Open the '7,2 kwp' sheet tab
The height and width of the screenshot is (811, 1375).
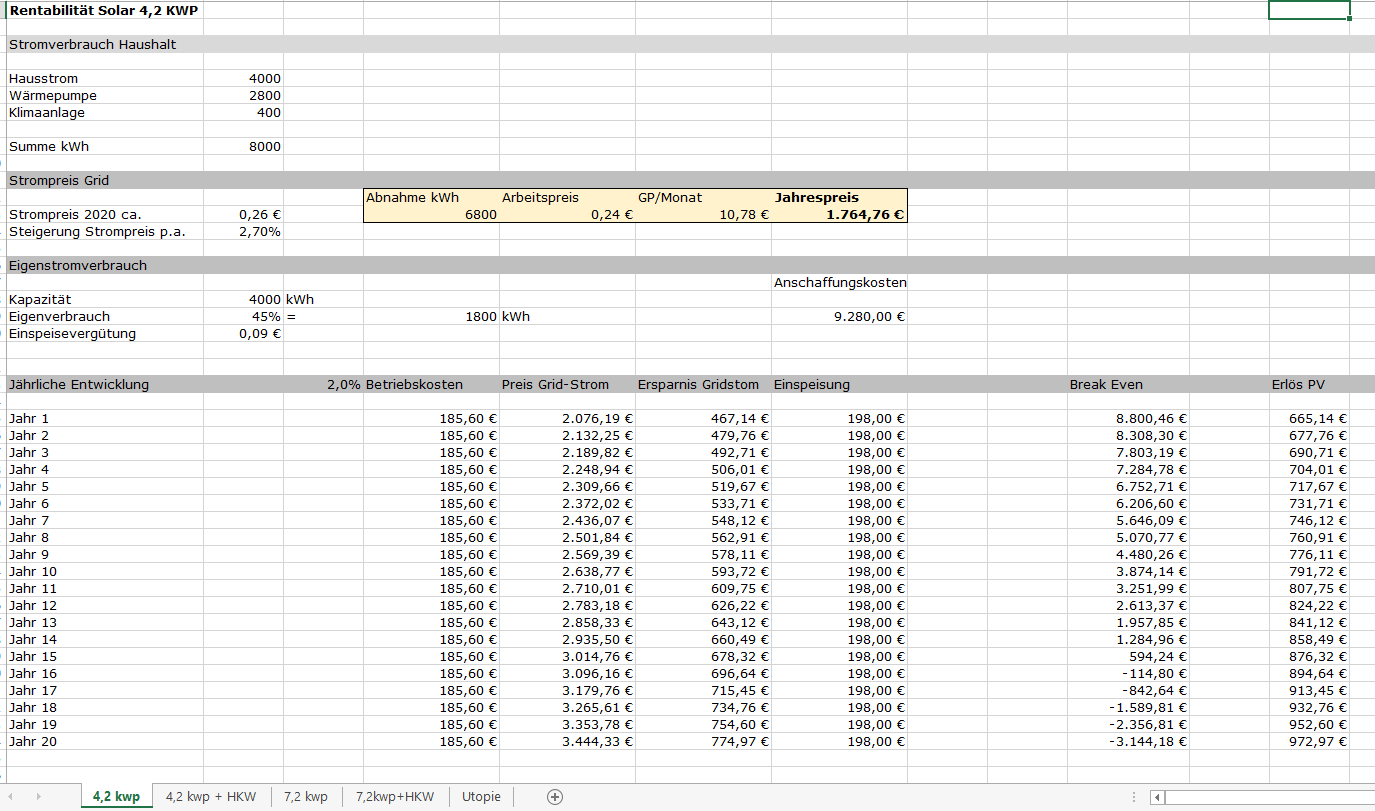click(x=305, y=797)
